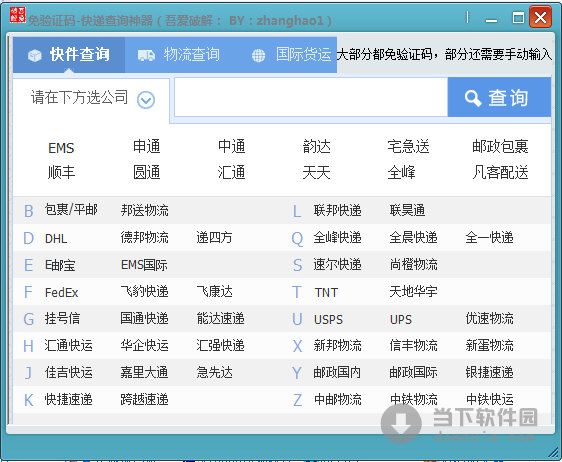Pick 递四方 in the D row
The image size is (562, 462).
pyautogui.click(x=214, y=237)
